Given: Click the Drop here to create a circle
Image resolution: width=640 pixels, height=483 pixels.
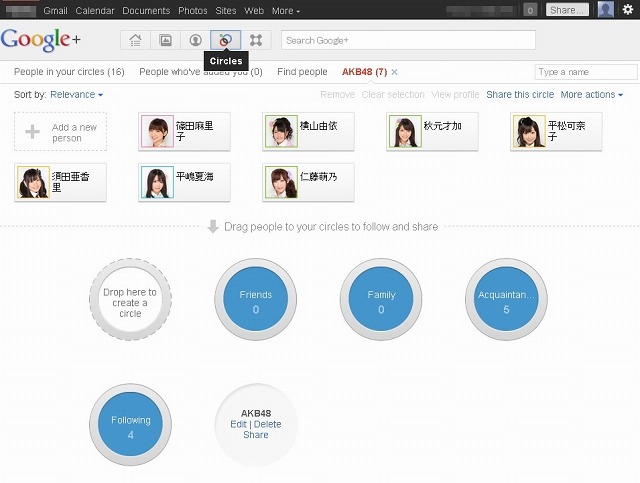Looking at the screenshot, I should pyautogui.click(x=130, y=299).
